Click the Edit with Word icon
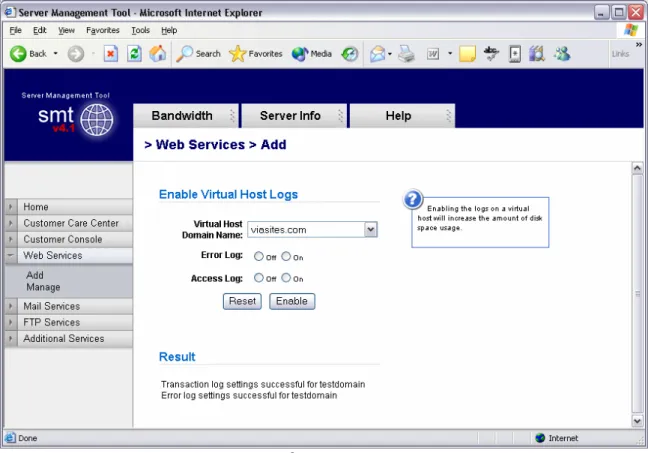The height and width of the screenshot is (453, 648). coord(433,54)
